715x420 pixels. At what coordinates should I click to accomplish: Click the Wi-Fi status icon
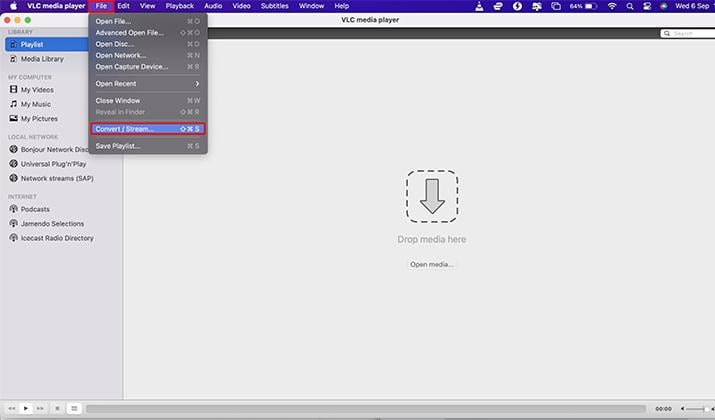point(612,6)
